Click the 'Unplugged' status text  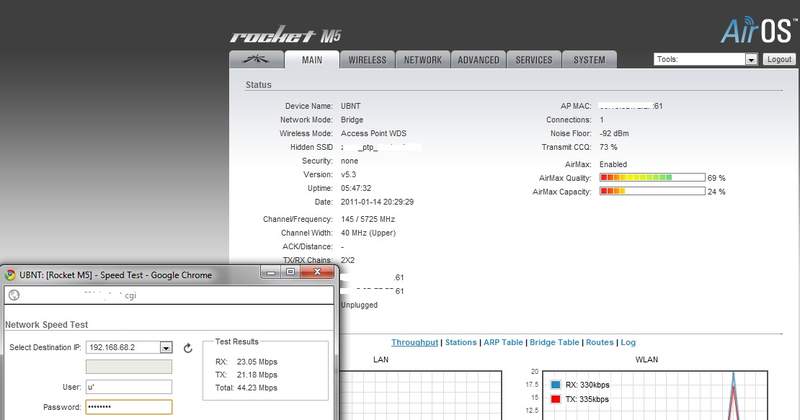359,305
